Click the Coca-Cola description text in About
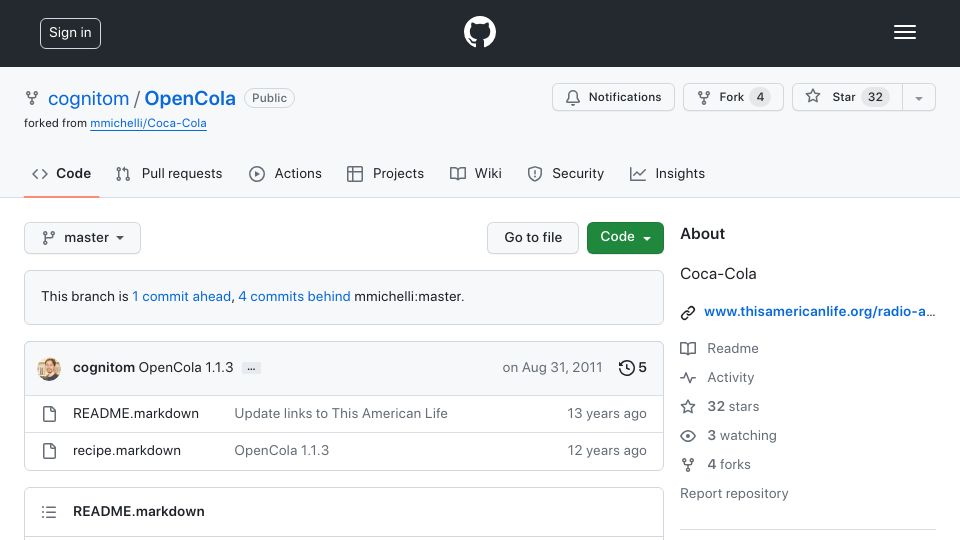This screenshot has height=540, width=960. pyautogui.click(x=718, y=274)
